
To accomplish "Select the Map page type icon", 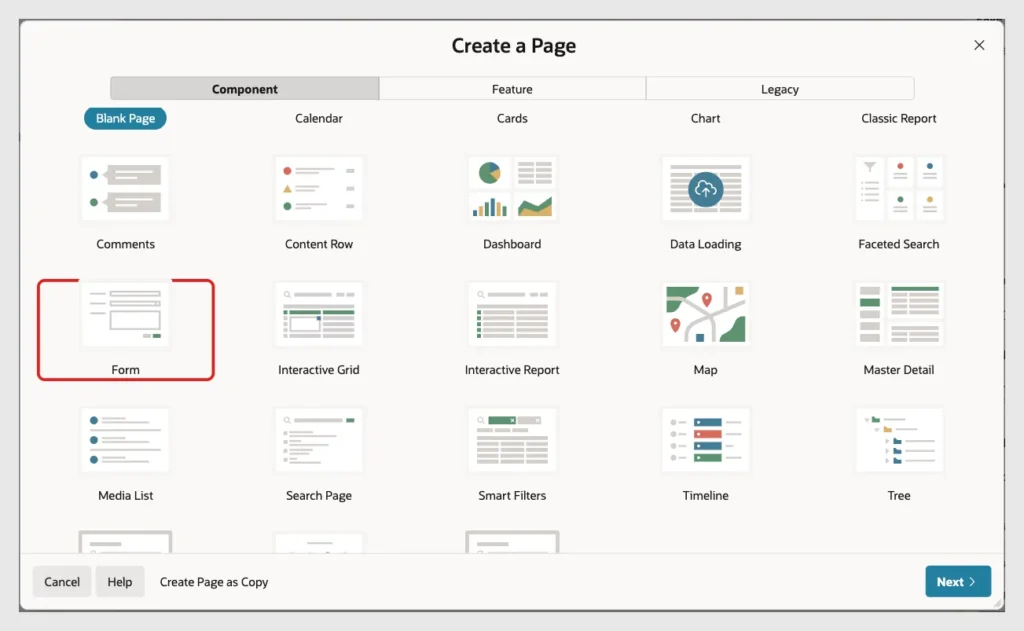I will tap(705, 314).
